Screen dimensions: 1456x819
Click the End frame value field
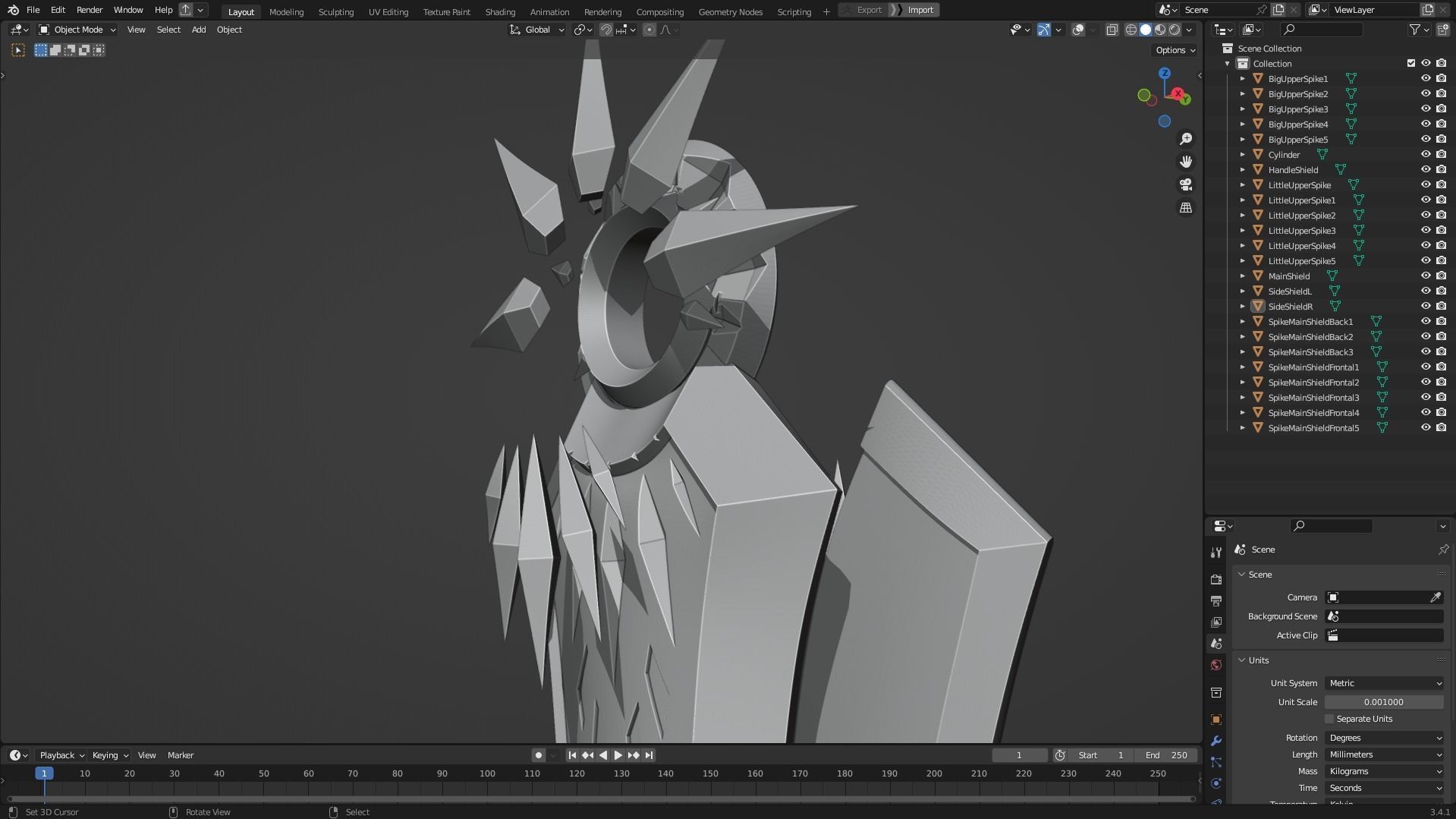coord(1166,755)
